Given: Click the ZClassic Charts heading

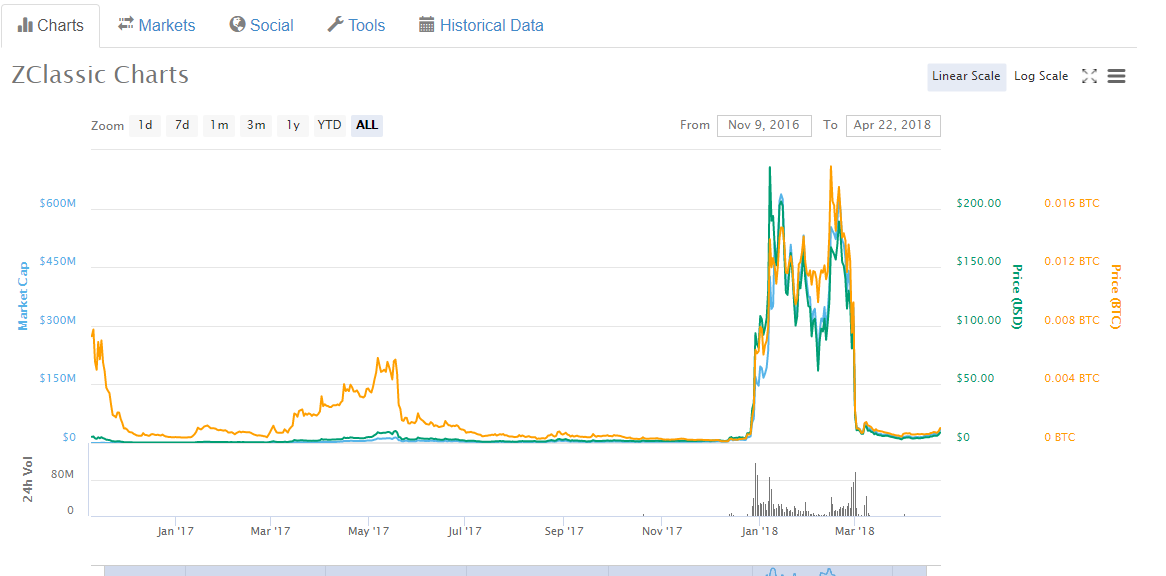Looking at the screenshot, I should (x=100, y=75).
